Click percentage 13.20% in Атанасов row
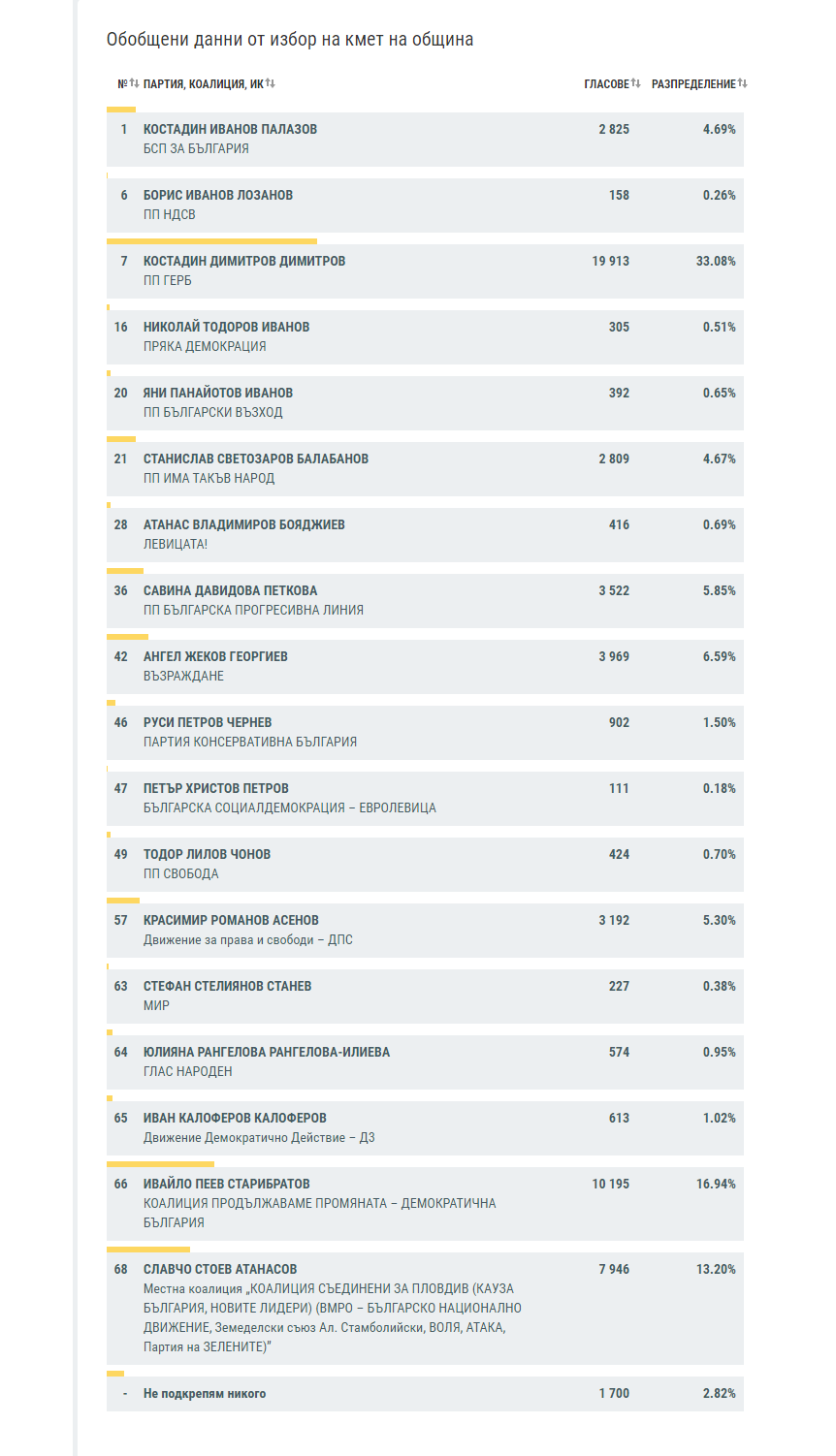836x1456 pixels. pyautogui.click(x=716, y=1269)
